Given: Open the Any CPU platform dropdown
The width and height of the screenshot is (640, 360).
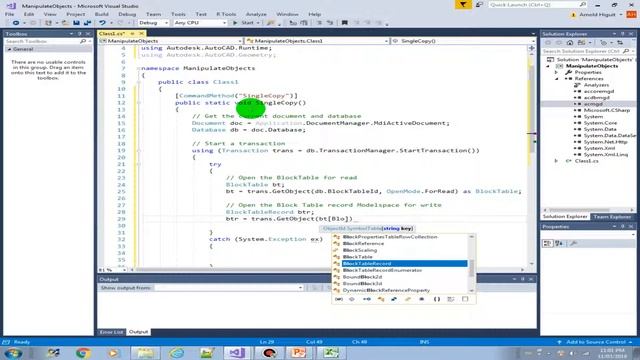Looking at the screenshot, I should 200,23.
